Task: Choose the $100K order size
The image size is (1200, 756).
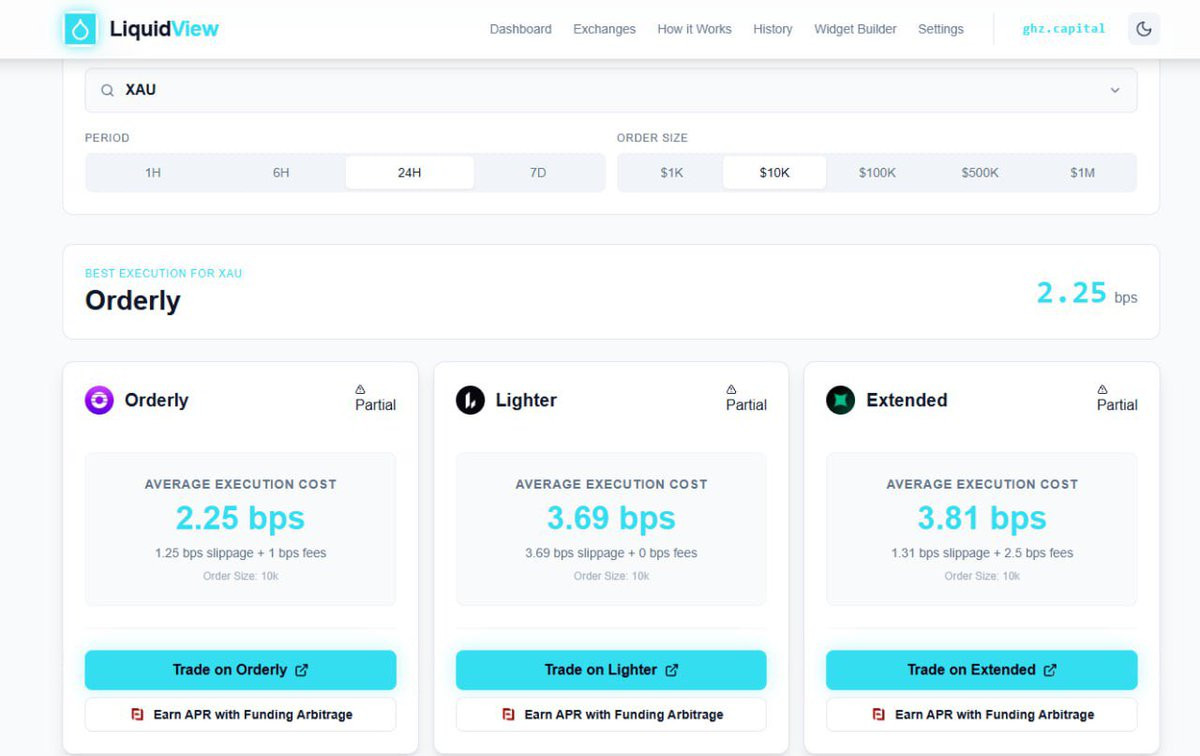Action: coord(877,173)
